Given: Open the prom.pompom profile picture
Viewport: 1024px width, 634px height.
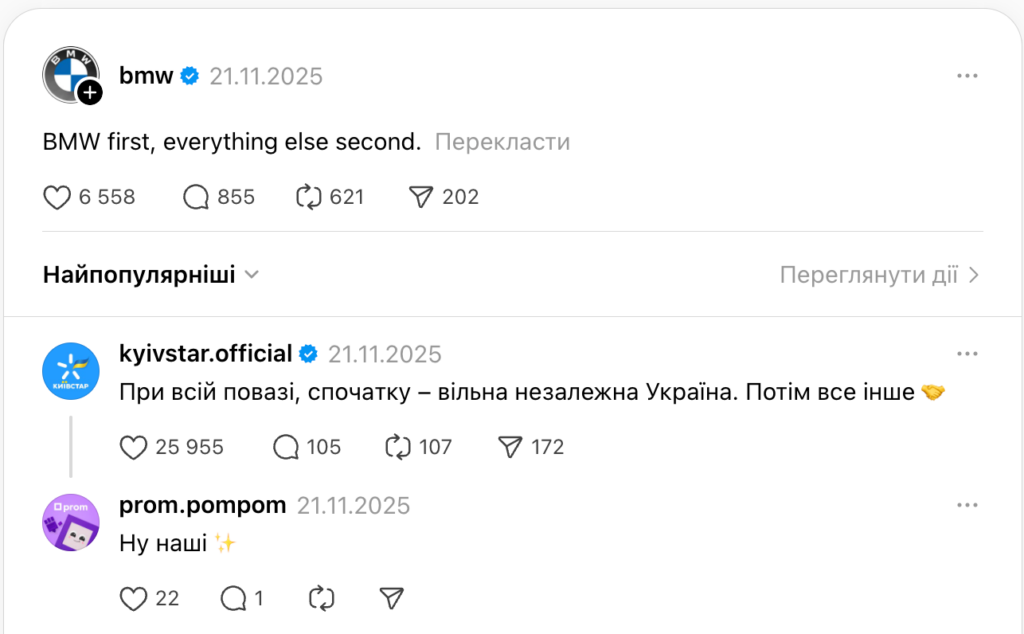Looking at the screenshot, I should pyautogui.click(x=71, y=522).
